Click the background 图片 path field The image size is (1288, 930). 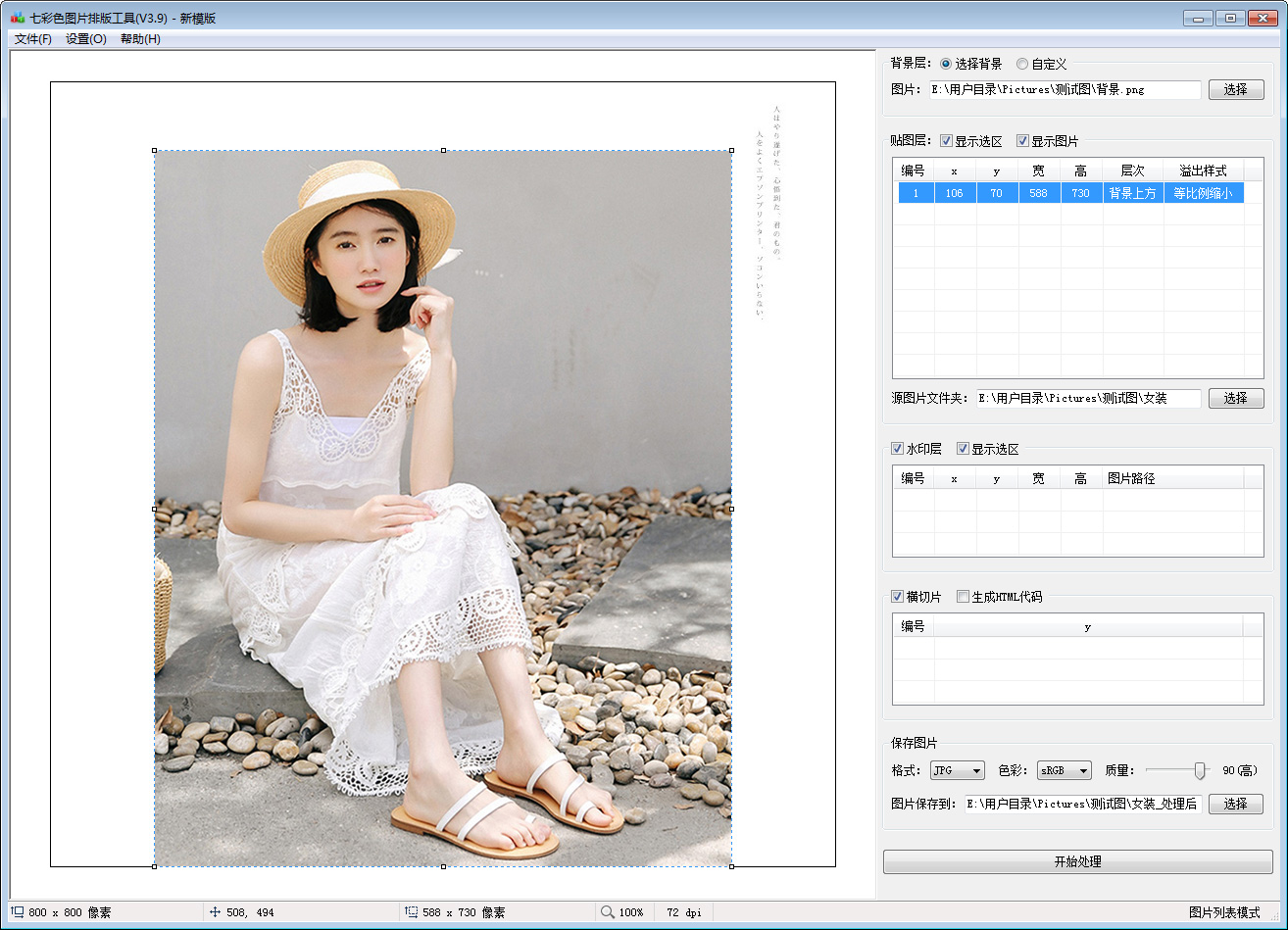[1065, 89]
